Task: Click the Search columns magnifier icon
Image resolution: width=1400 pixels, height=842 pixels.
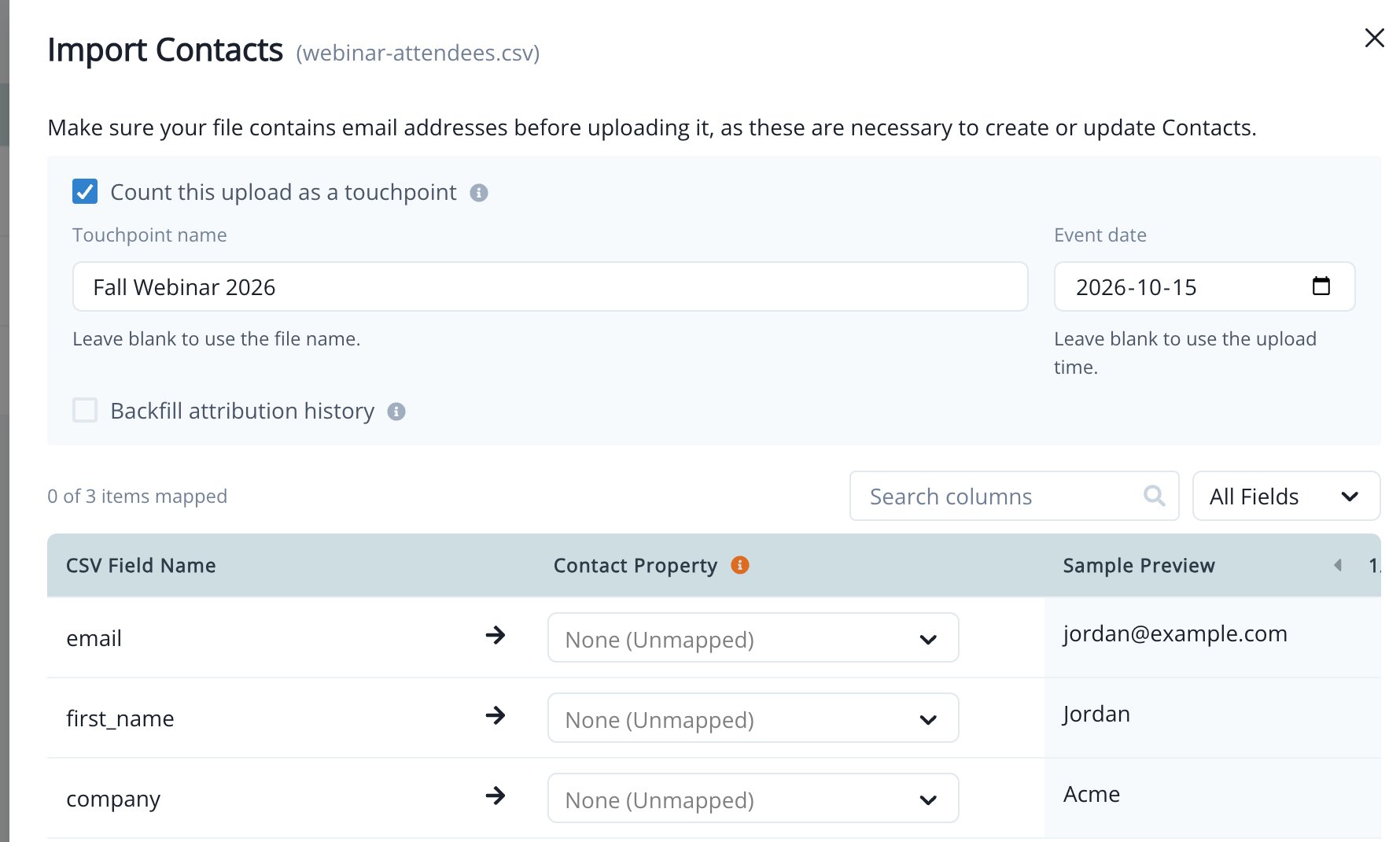Action: point(1154,496)
